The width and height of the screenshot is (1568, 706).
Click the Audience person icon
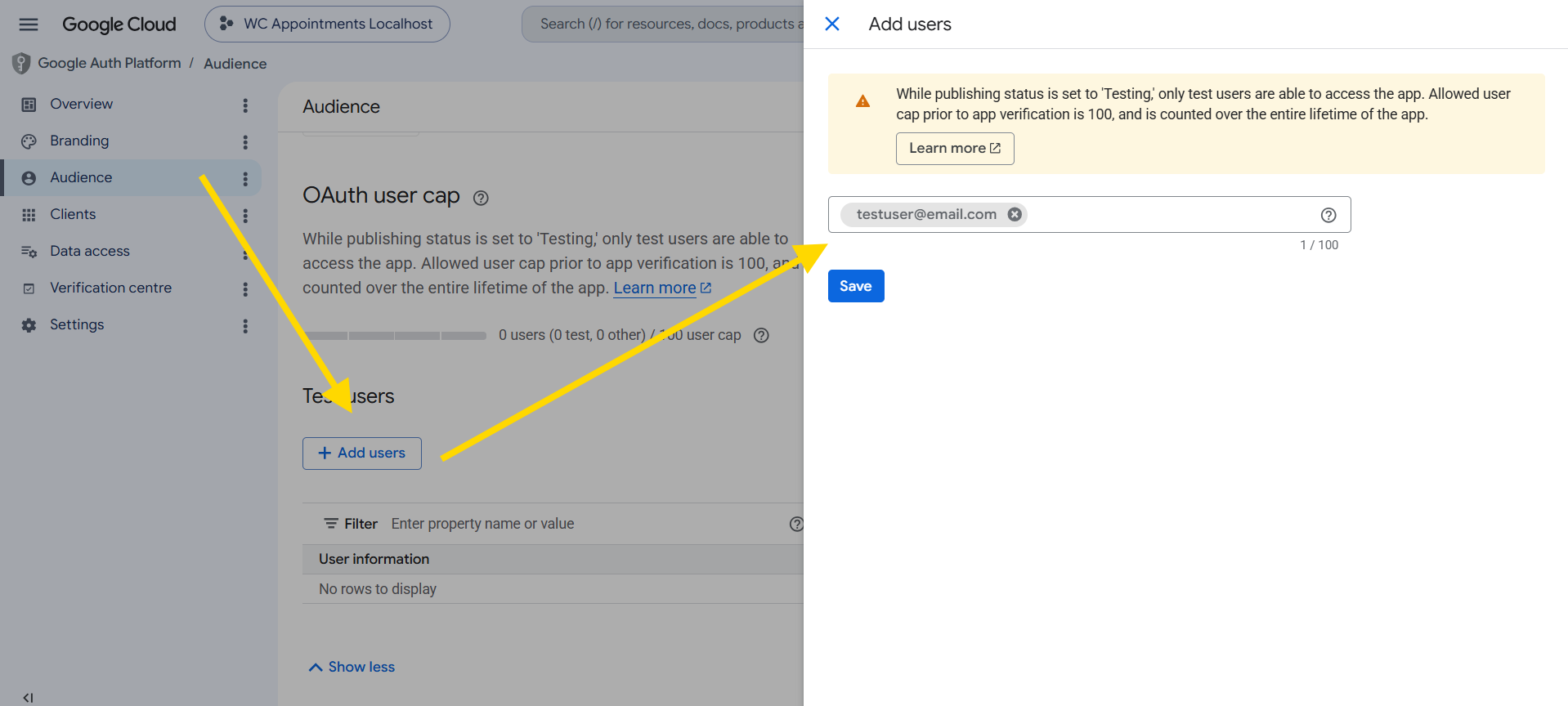(29, 178)
